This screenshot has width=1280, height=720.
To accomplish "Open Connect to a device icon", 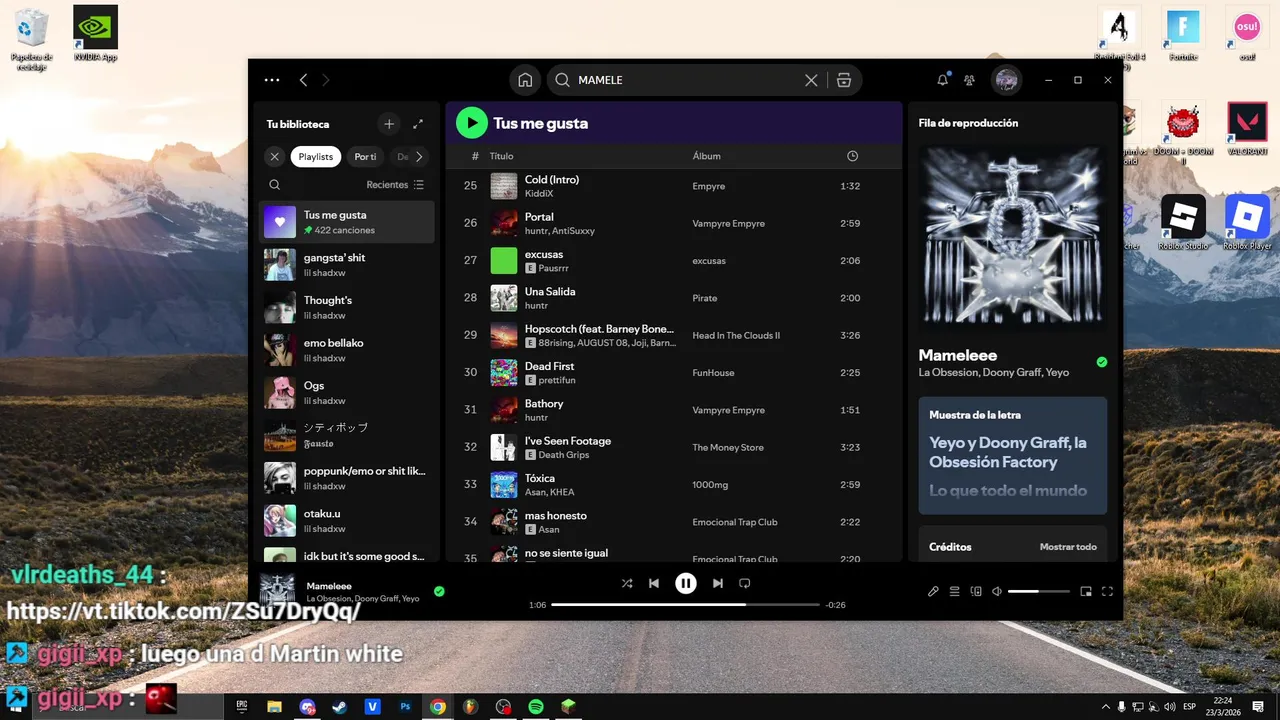I will pyautogui.click(x=976, y=591).
